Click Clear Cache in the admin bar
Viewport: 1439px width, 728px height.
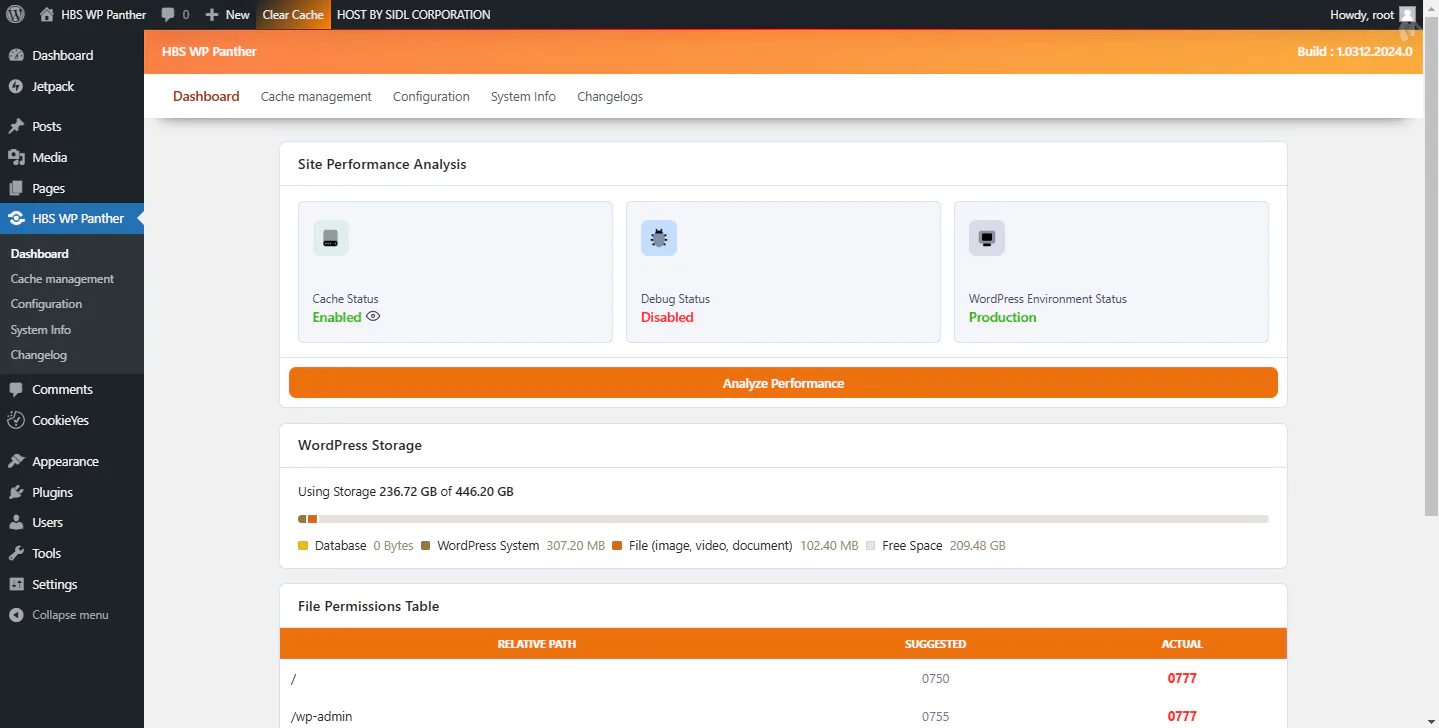click(x=293, y=15)
